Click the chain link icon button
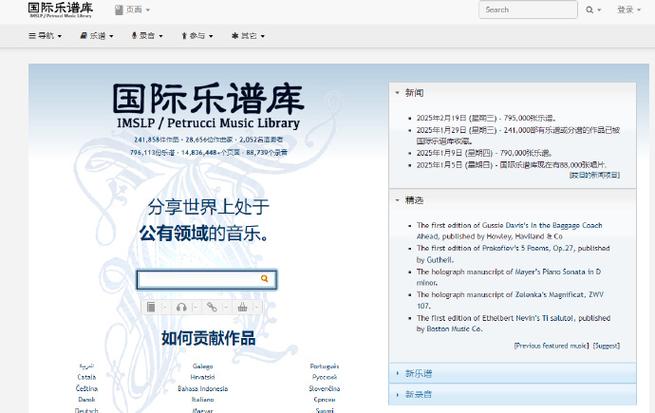655x413 pixels. (211, 307)
